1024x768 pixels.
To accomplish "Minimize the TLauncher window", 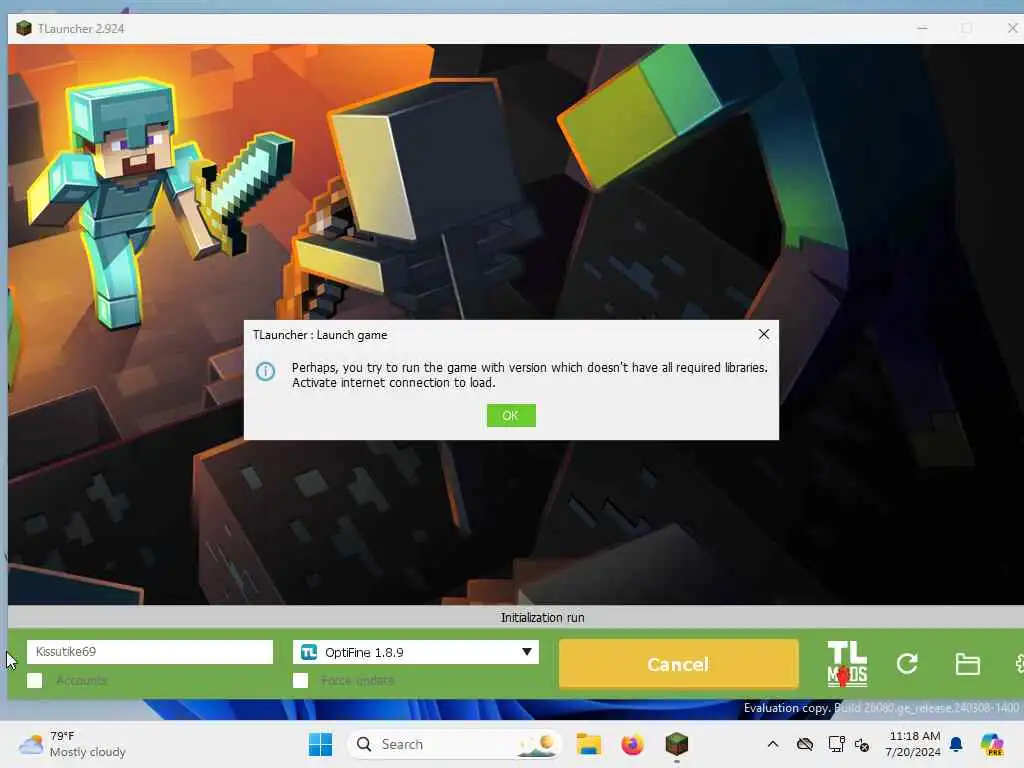I will point(922,28).
